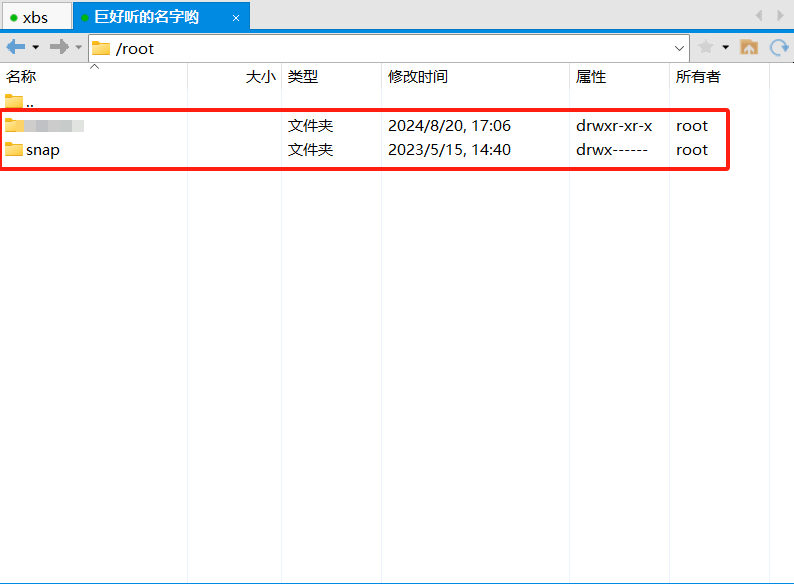
Task: Click the forward navigation arrow
Action: (x=59, y=47)
